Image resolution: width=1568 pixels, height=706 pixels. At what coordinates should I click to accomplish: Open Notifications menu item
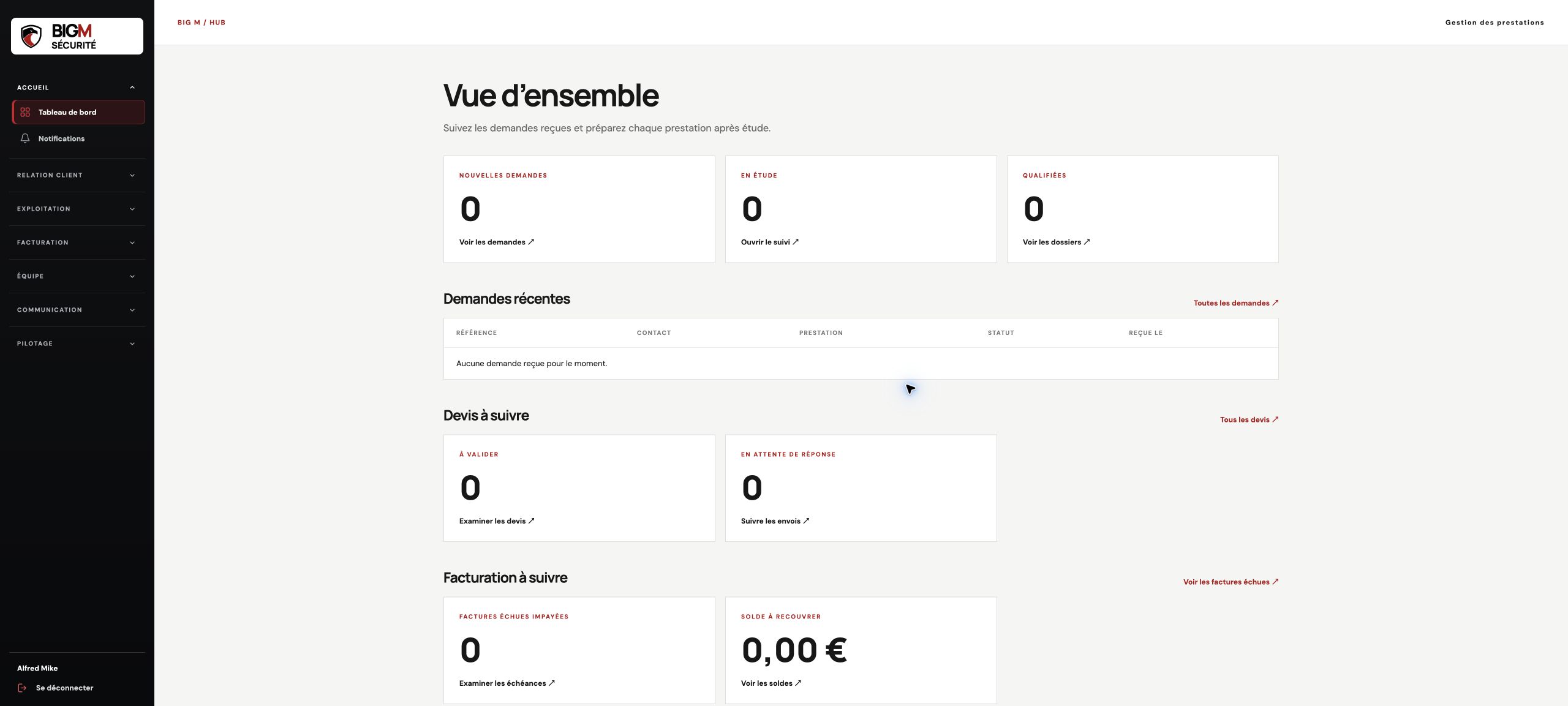[78, 138]
